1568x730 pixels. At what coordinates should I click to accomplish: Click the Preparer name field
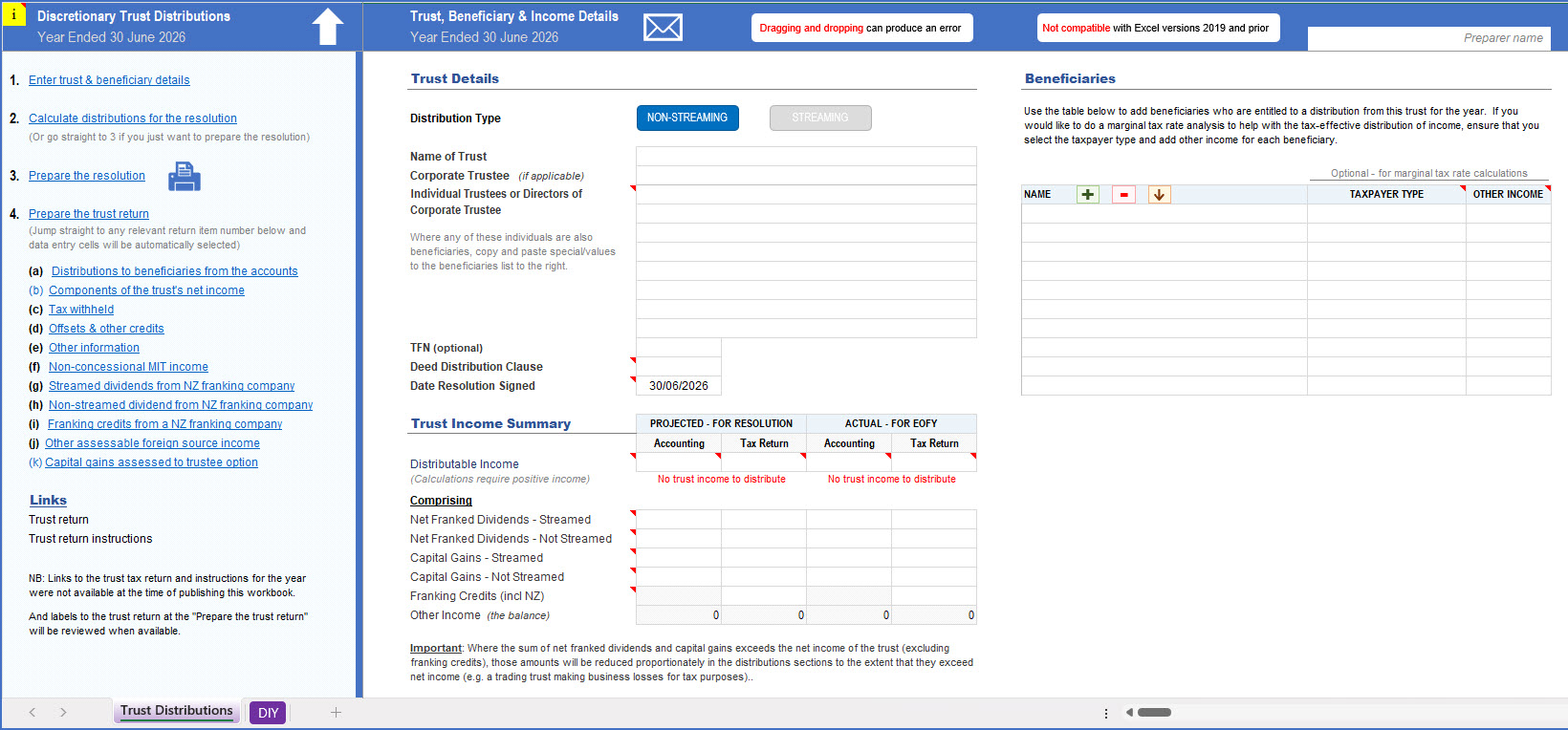click(x=1428, y=38)
